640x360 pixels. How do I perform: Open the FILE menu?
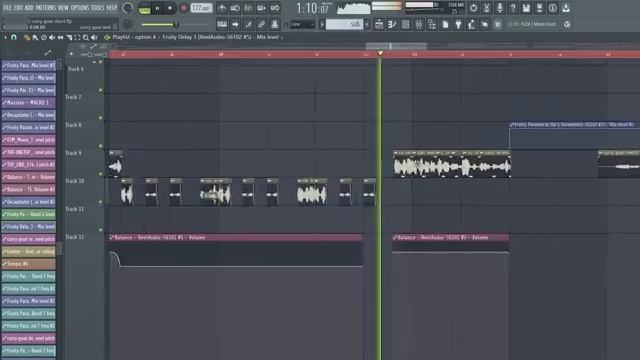pyautogui.click(x=7, y=8)
